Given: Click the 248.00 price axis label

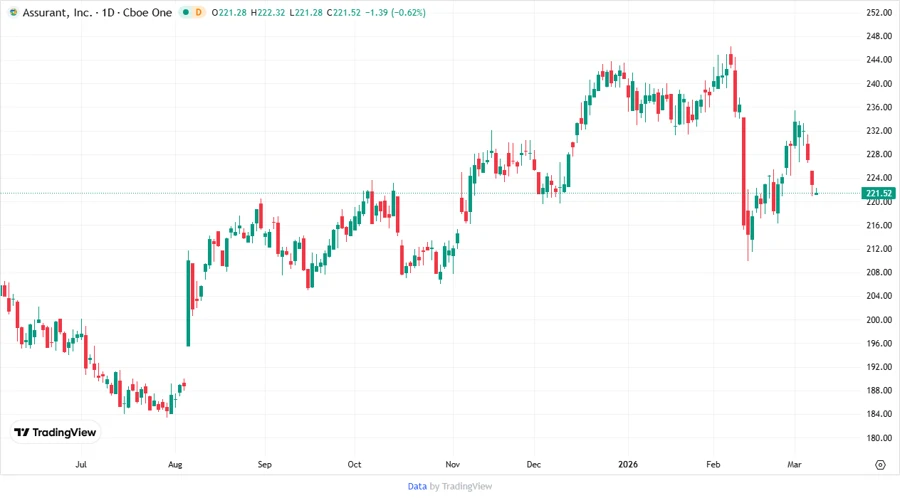Looking at the screenshot, I should click(x=879, y=36).
